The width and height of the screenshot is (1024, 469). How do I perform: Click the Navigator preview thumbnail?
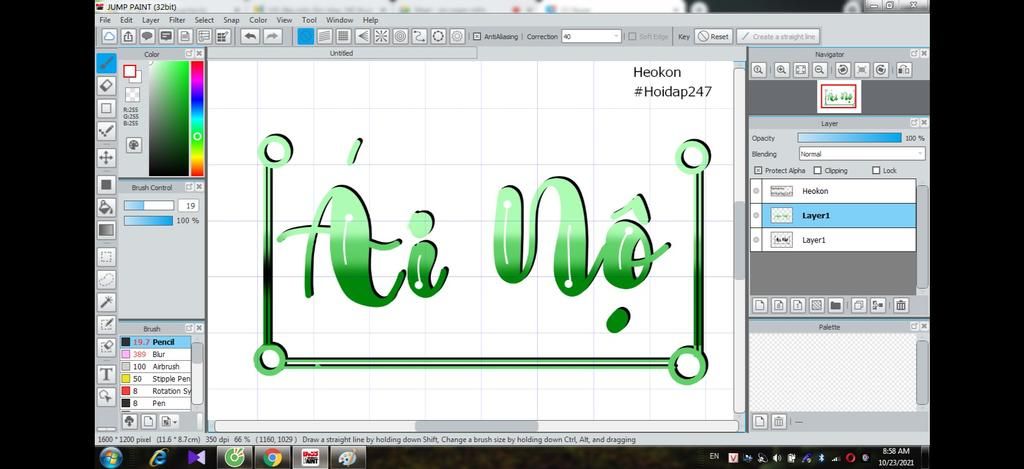[839, 97]
